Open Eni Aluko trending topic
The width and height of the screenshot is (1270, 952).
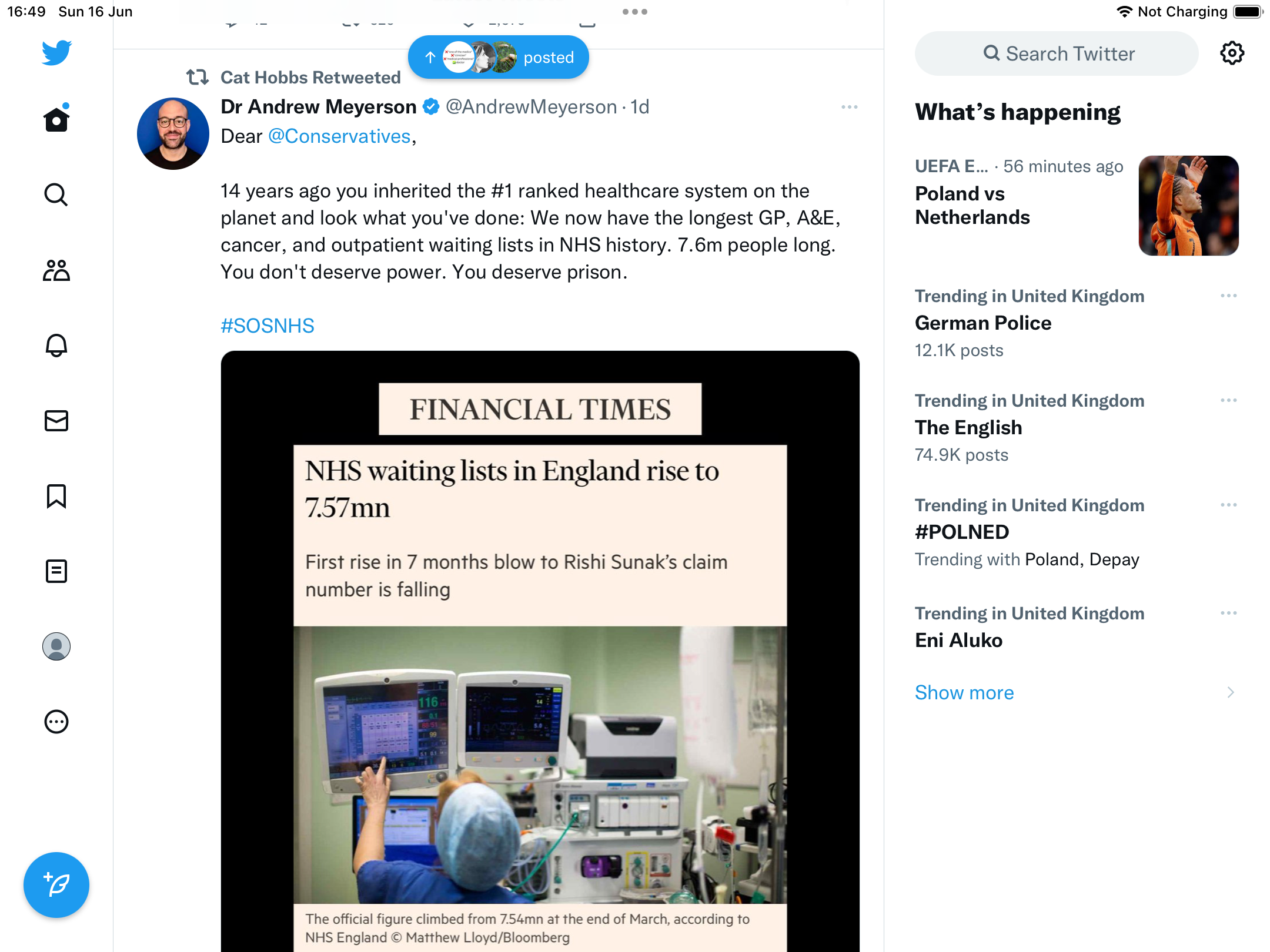point(958,641)
